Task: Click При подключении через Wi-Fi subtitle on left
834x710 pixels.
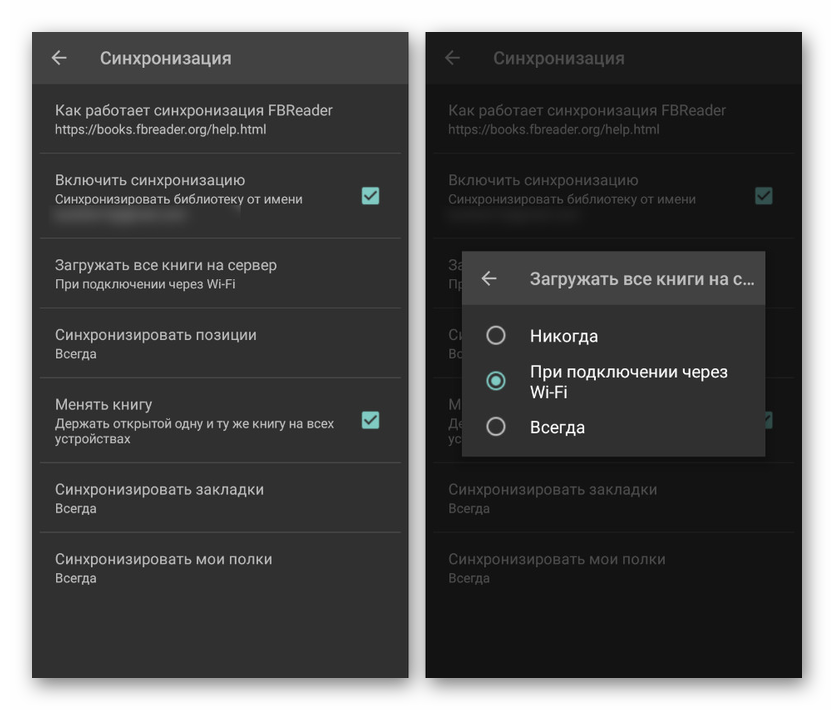Action: pyautogui.click(x=145, y=284)
